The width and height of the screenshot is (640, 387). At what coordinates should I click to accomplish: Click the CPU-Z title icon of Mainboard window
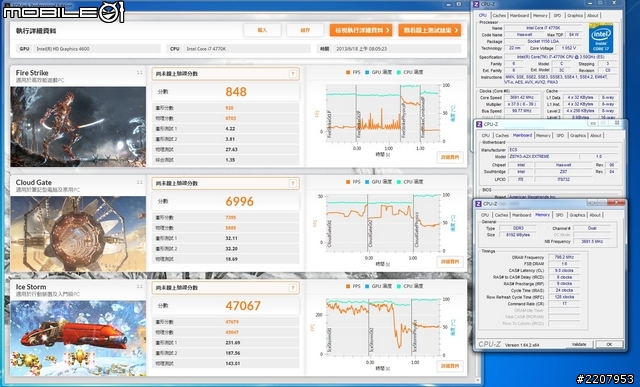point(478,124)
